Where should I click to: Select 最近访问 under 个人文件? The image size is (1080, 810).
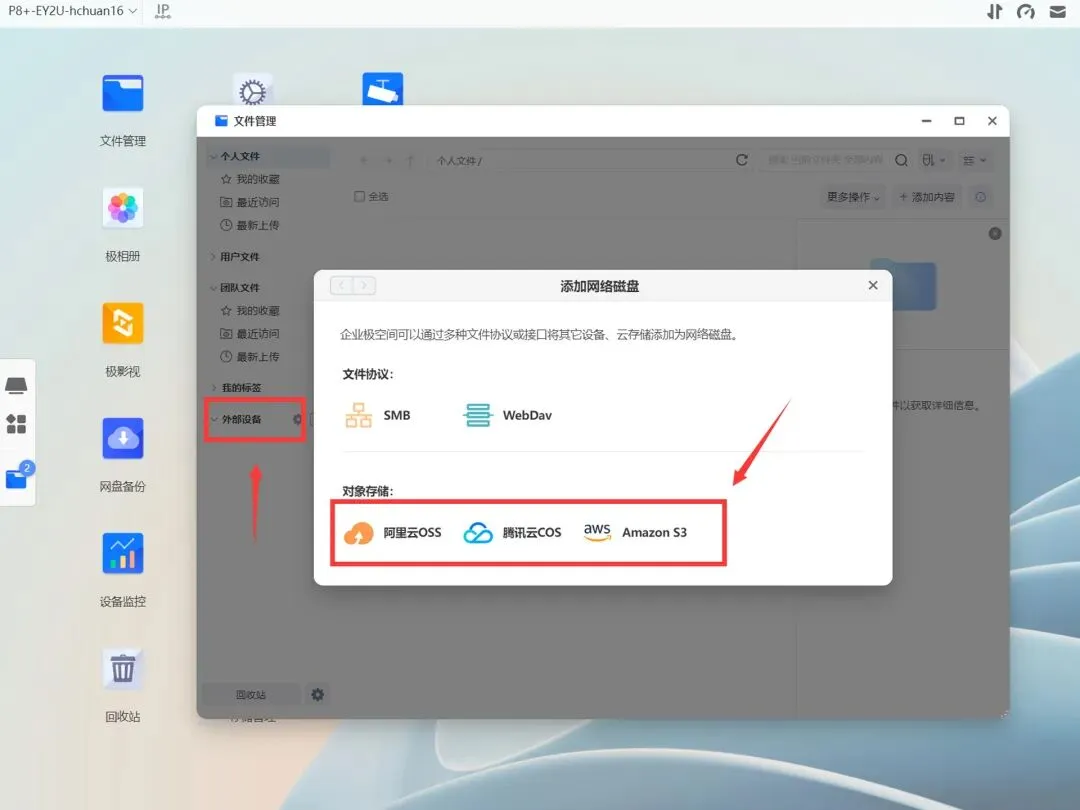[x=250, y=202]
